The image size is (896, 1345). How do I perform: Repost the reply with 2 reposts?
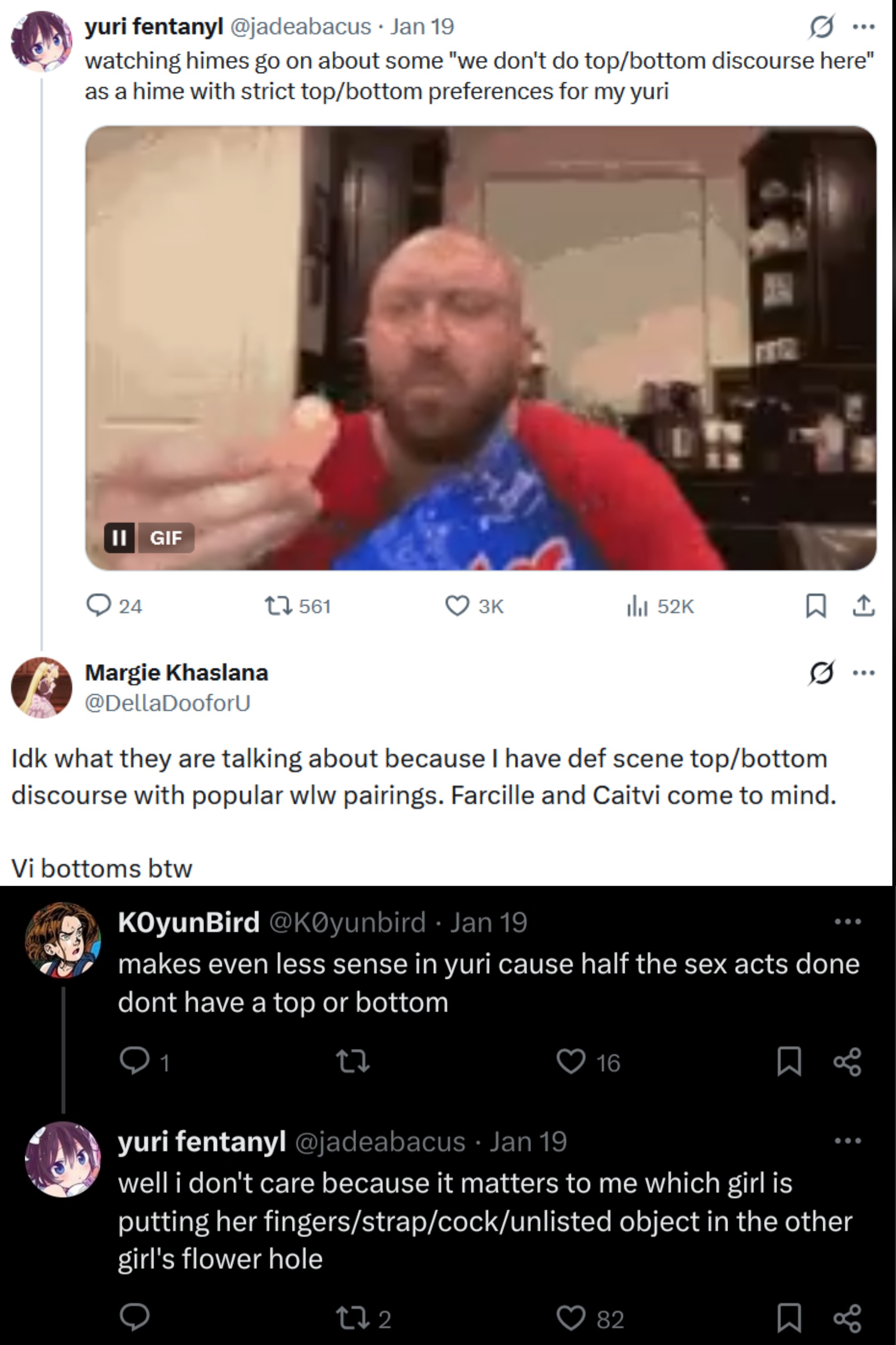[x=353, y=1318]
